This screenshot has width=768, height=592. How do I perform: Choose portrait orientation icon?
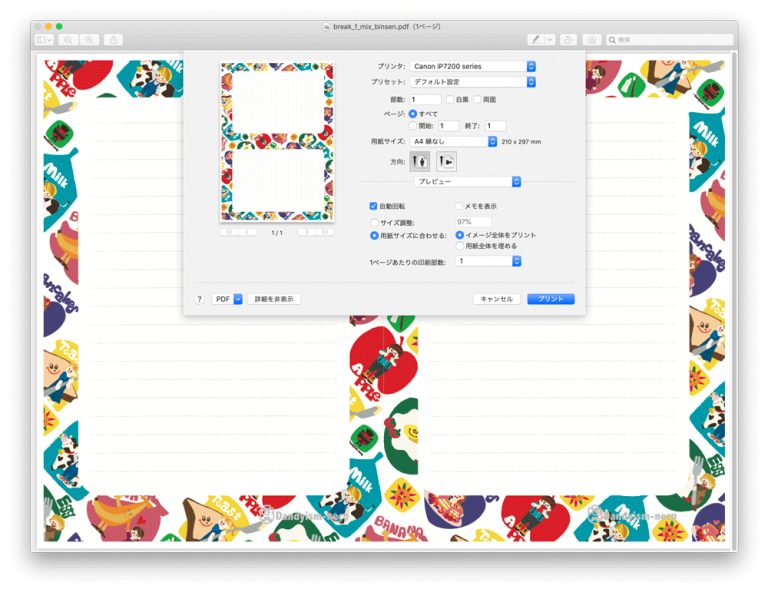tap(419, 161)
